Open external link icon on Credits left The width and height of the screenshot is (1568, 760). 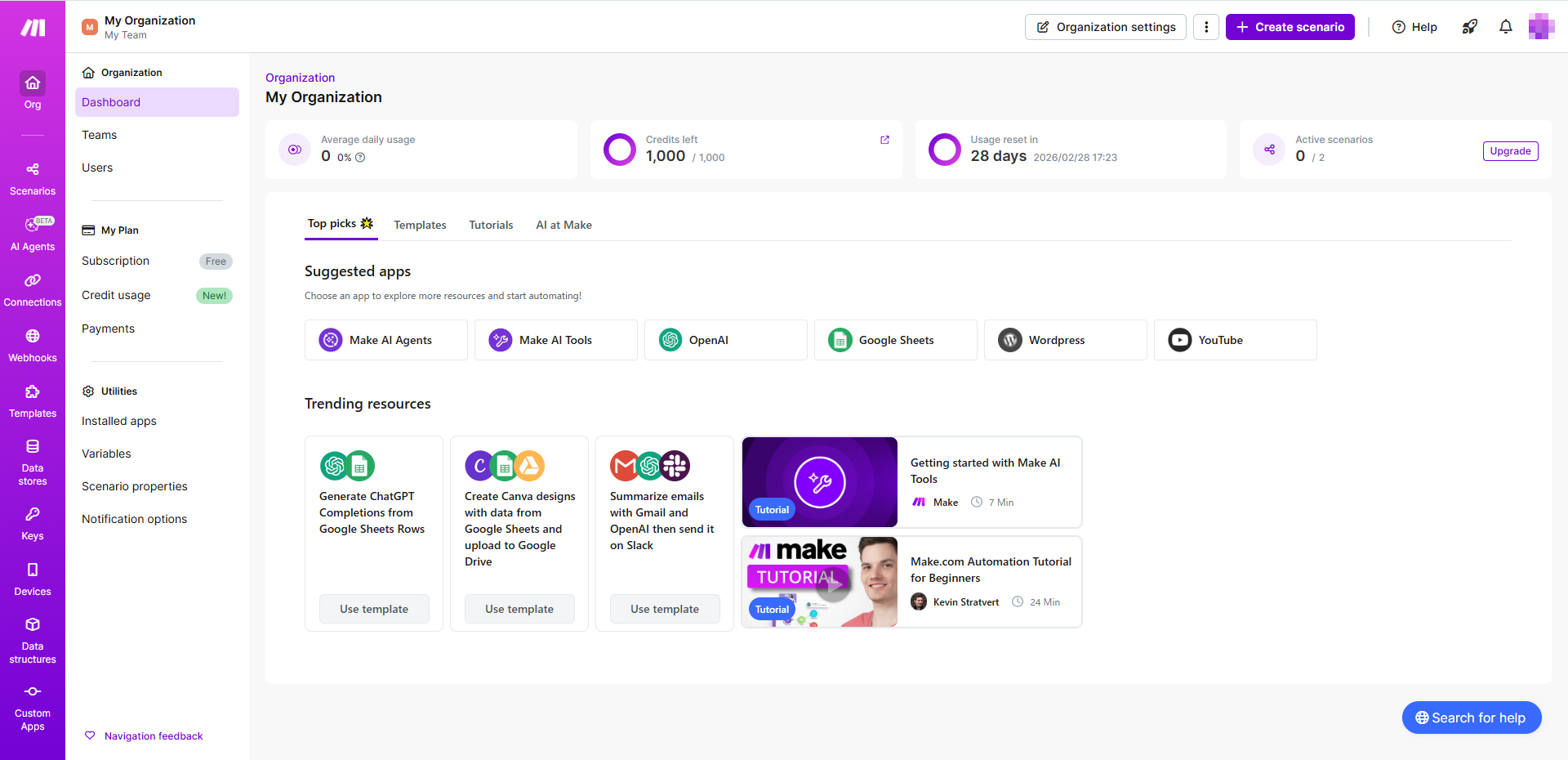pyautogui.click(x=884, y=140)
